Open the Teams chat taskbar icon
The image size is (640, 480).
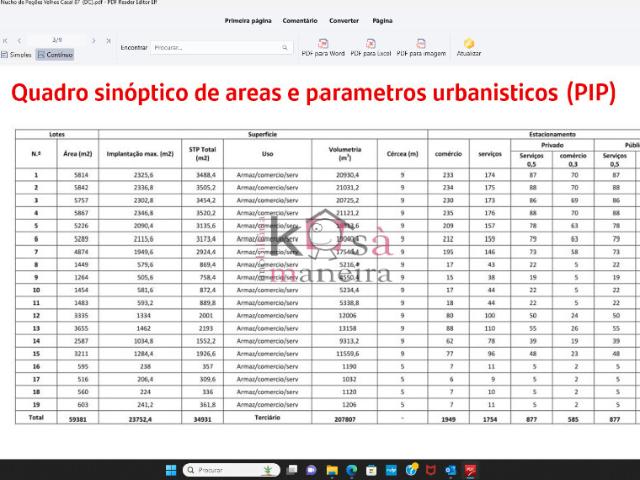point(311,470)
